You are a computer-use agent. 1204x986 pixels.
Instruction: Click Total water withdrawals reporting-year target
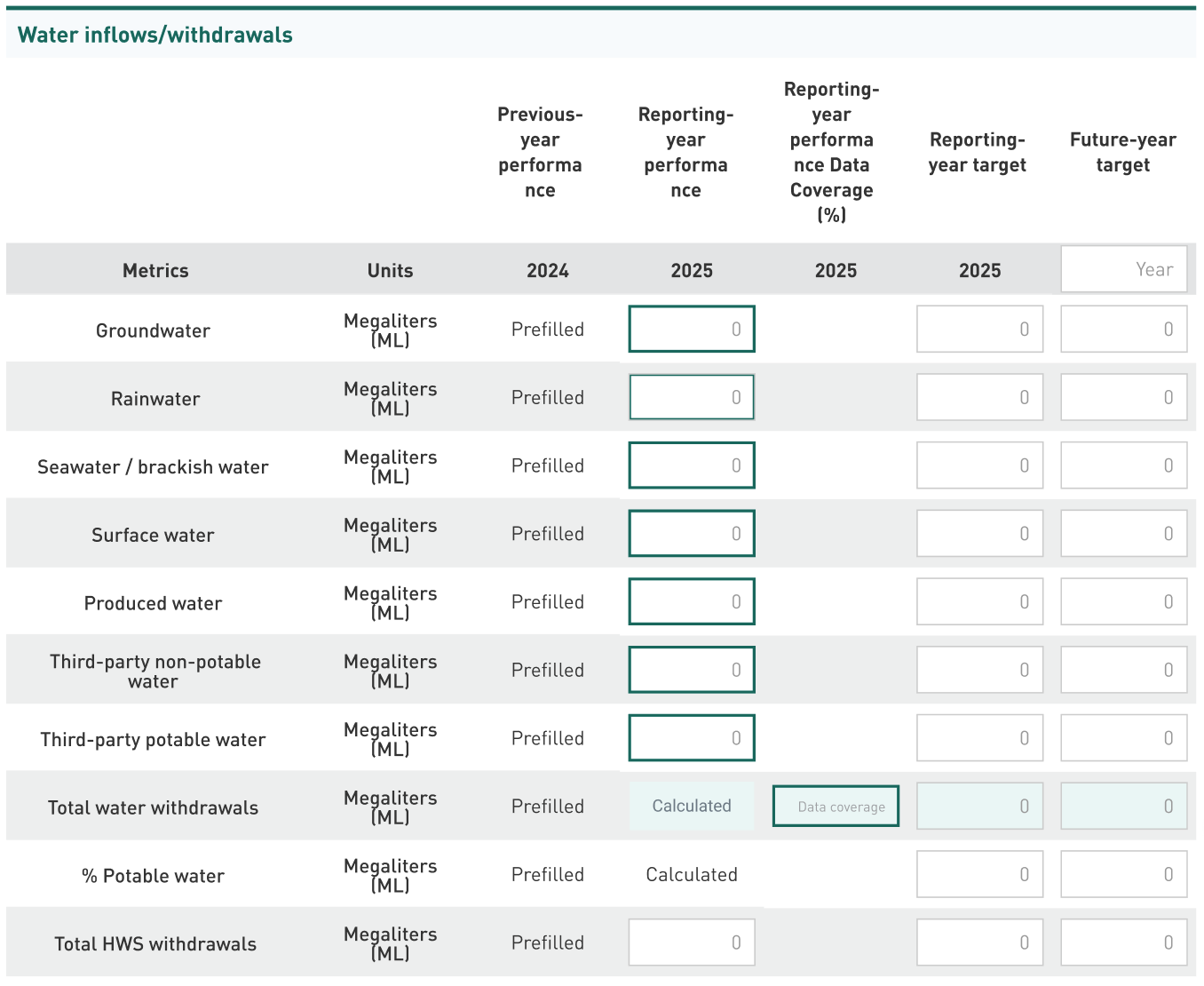[979, 807]
